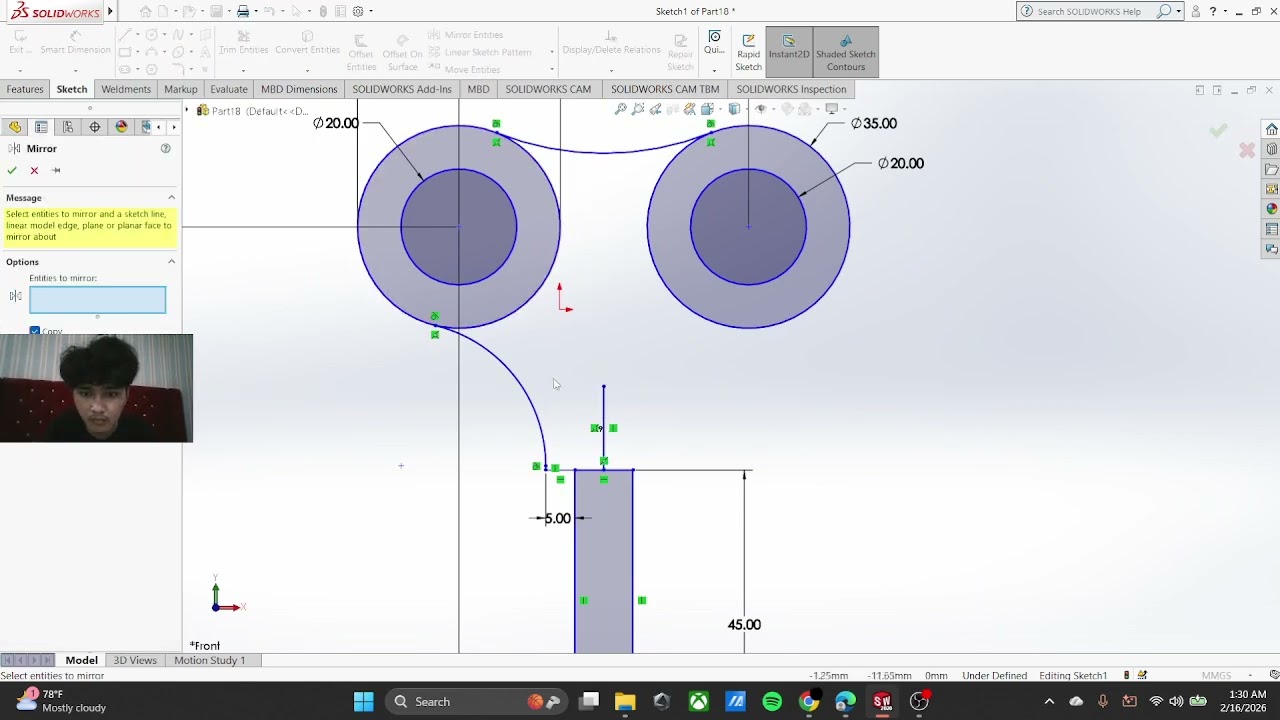Image resolution: width=1280 pixels, height=720 pixels.
Task: Click the Zoom to Area icon
Action: (638, 109)
